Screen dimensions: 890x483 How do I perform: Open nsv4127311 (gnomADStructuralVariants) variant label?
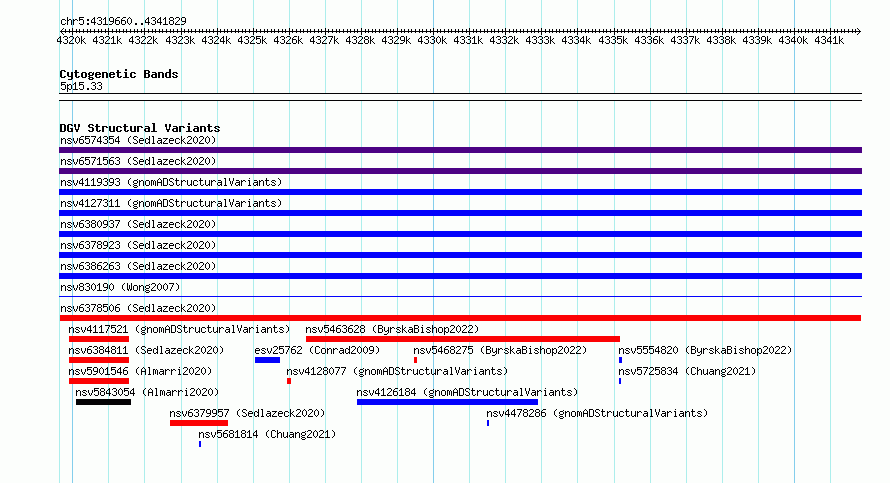(171, 203)
